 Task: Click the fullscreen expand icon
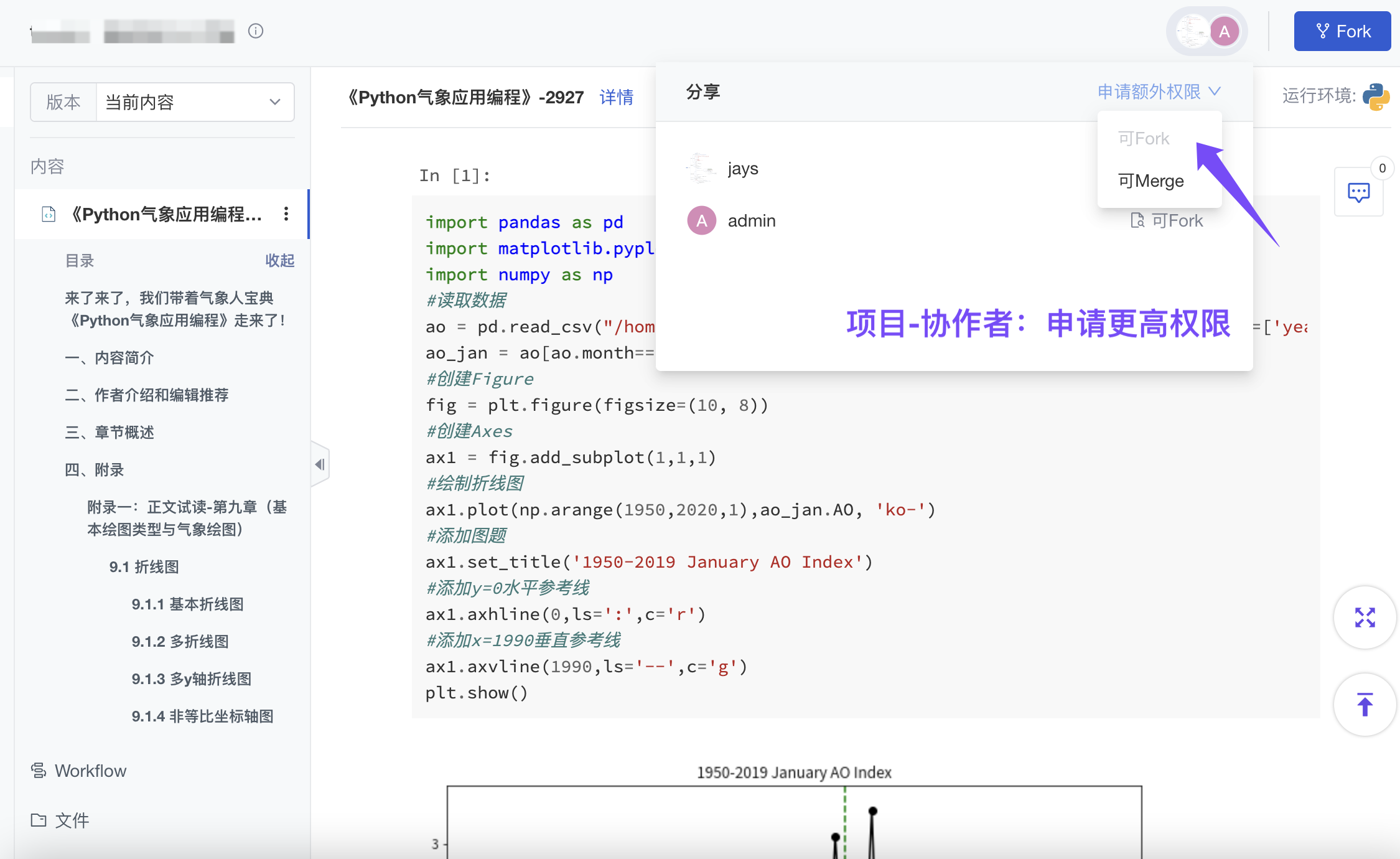1365,617
